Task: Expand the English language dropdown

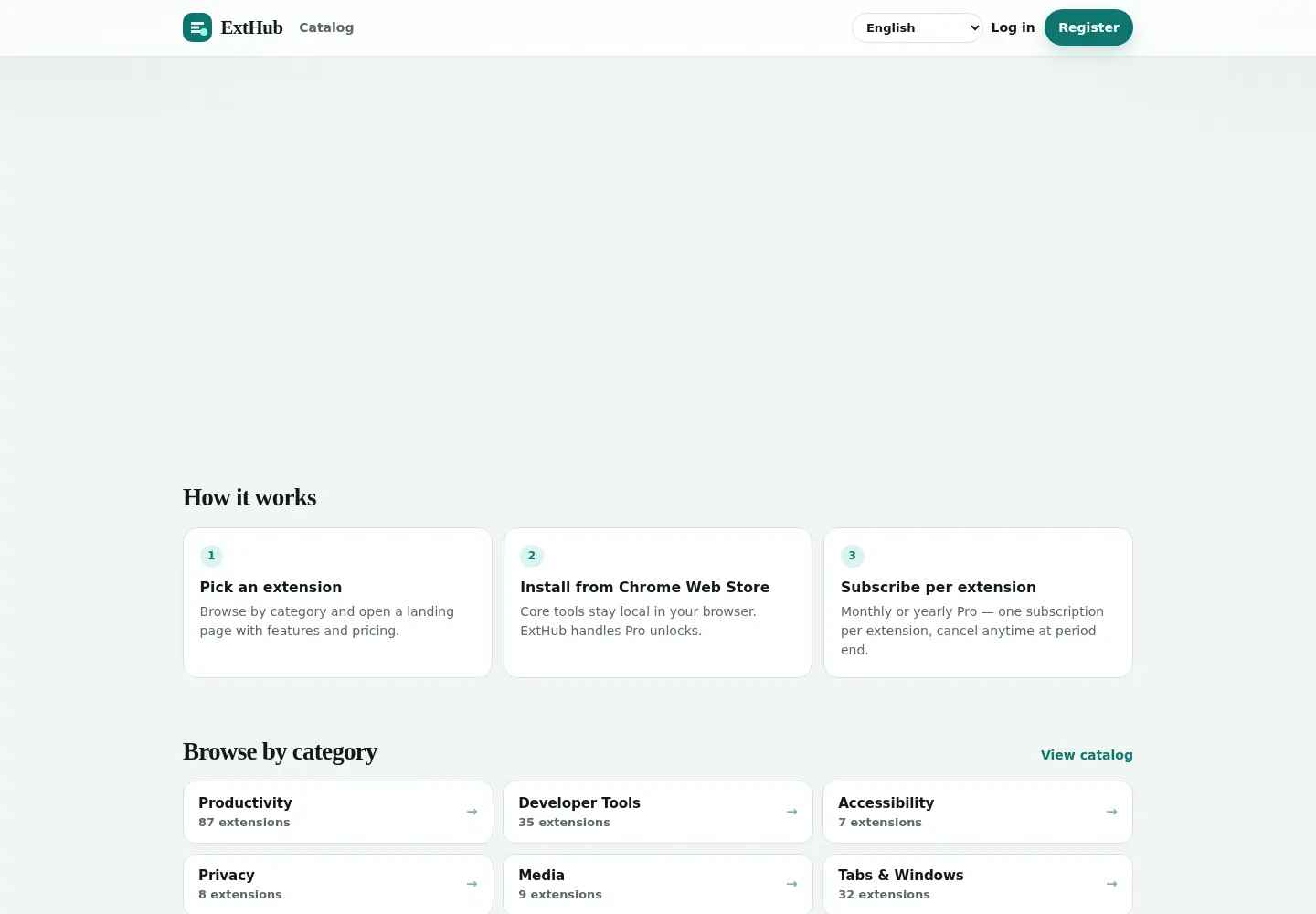Action: pos(917,27)
